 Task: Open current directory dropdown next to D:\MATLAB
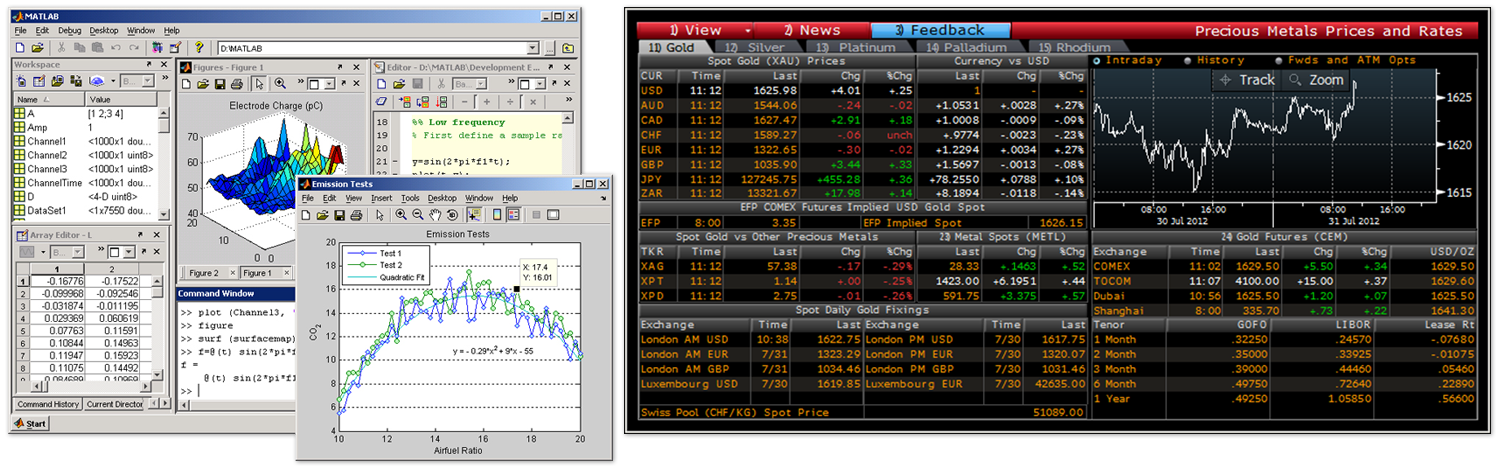(532, 48)
